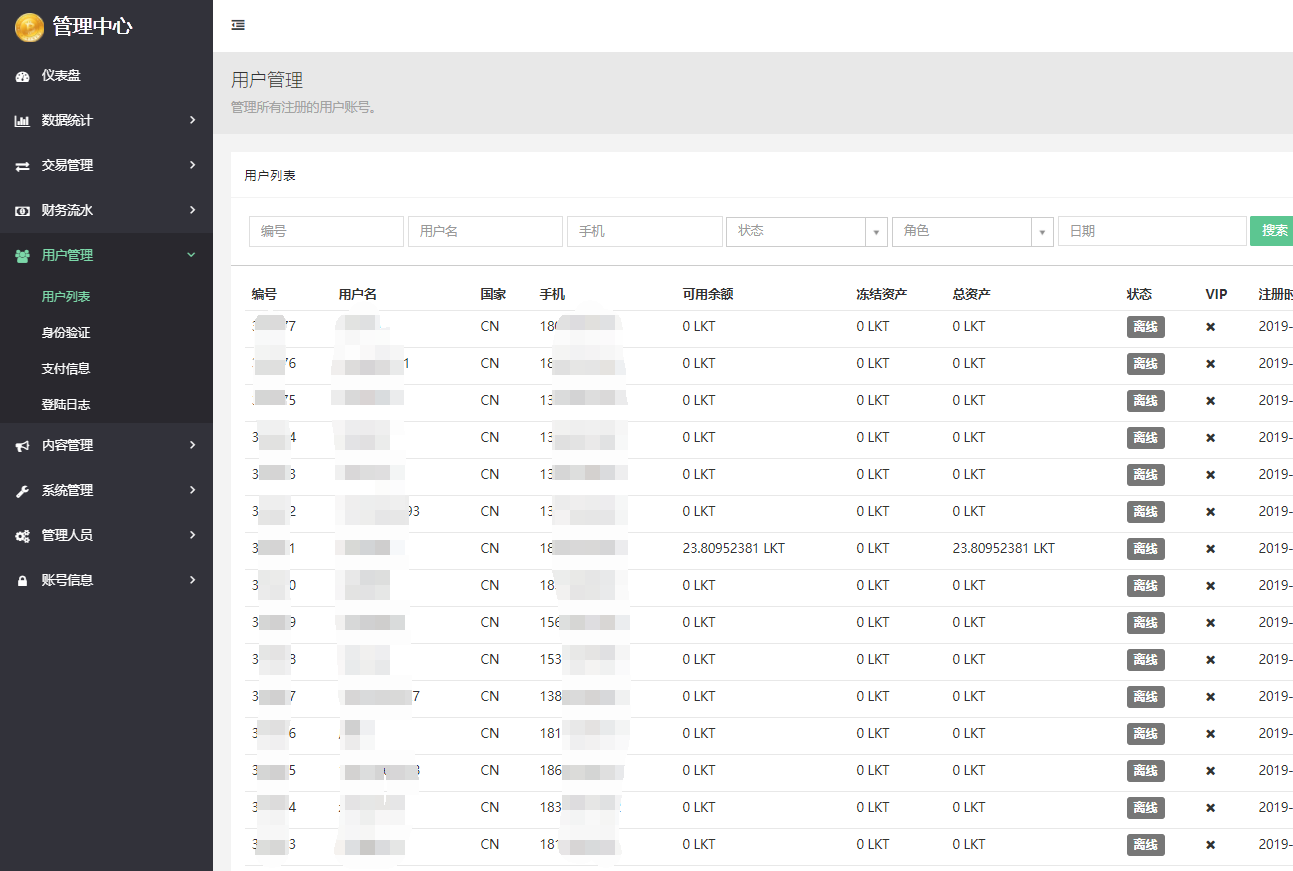1293x871 pixels.
Task: Click the 用户列表 panel heading
Action: pos(270,176)
